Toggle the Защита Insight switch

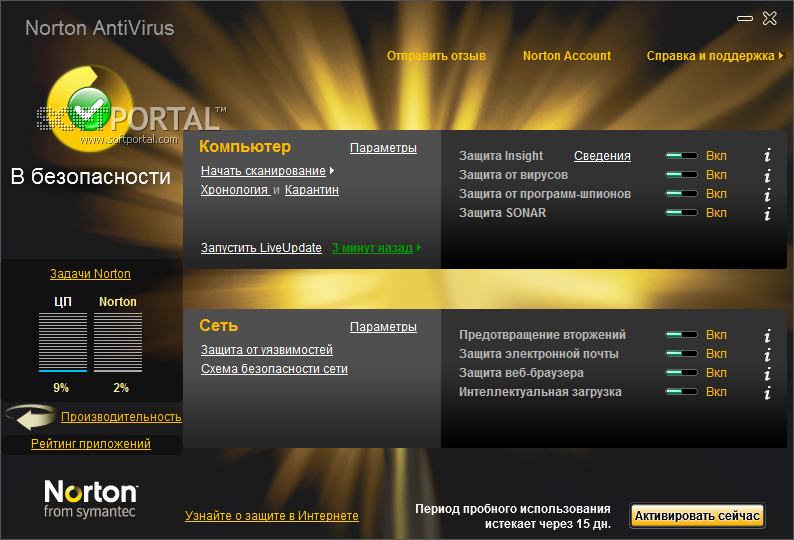click(681, 156)
